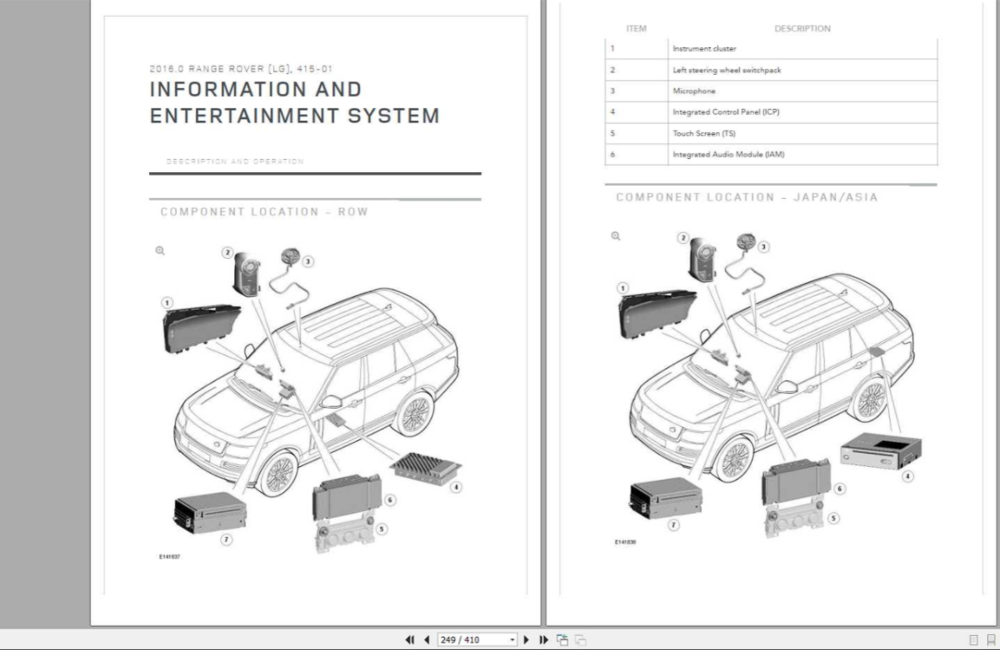Advance to the next page
The height and width of the screenshot is (650, 1000).
point(527,640)
